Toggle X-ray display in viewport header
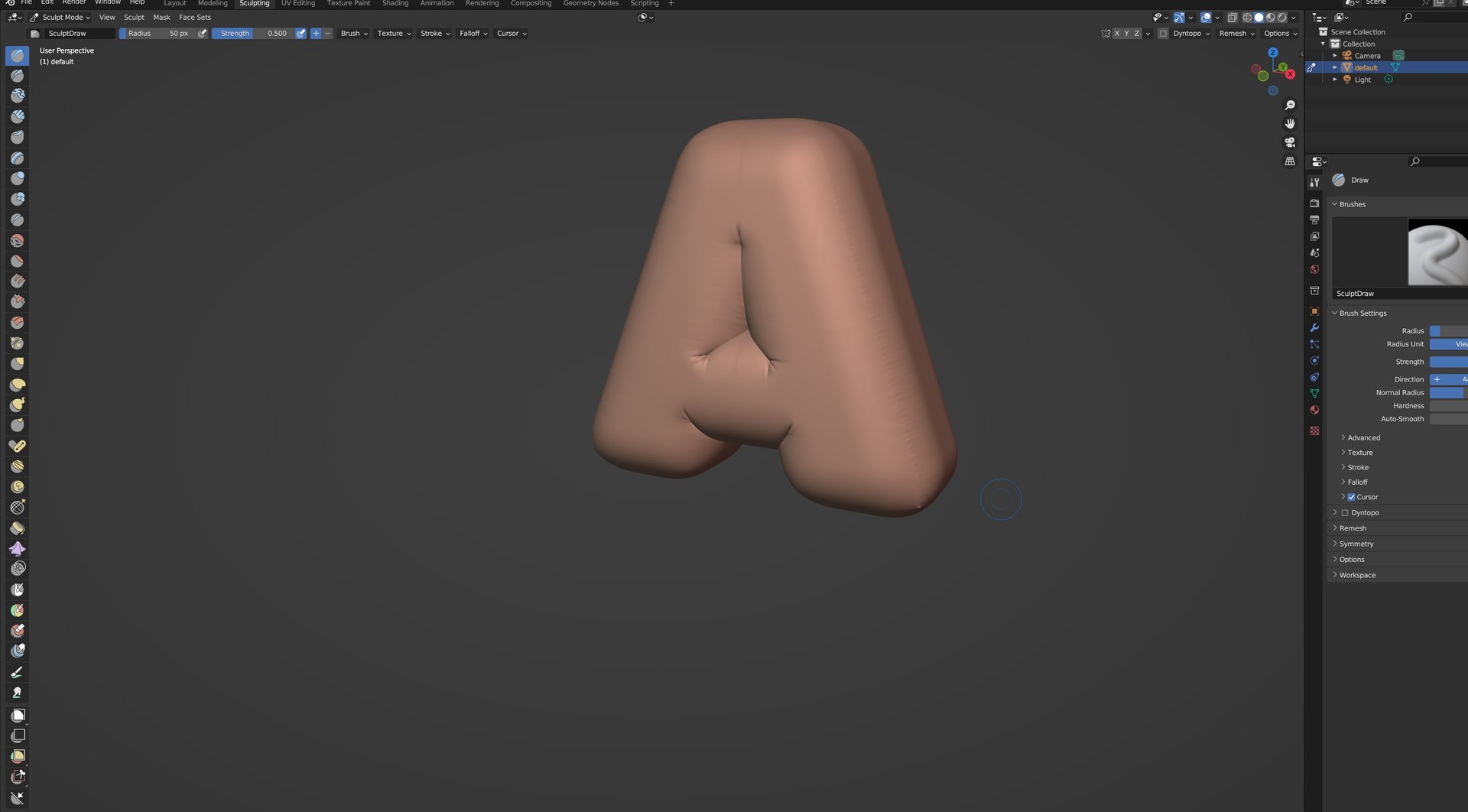1468x812 pixels. (1233, 18)
